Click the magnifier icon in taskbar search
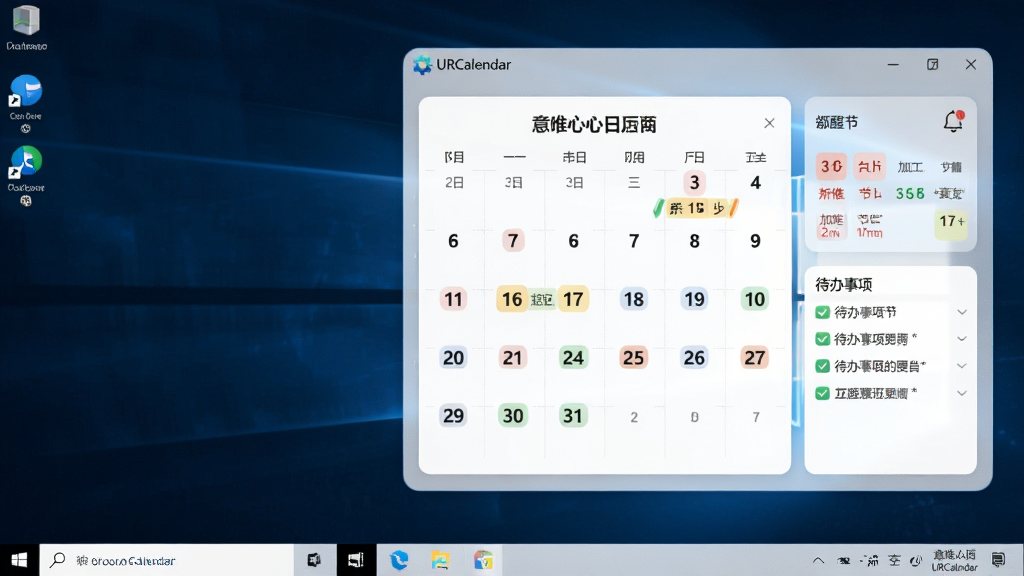Image resolution: width=1024 pixels, height=576 pixels. [58, 560]
